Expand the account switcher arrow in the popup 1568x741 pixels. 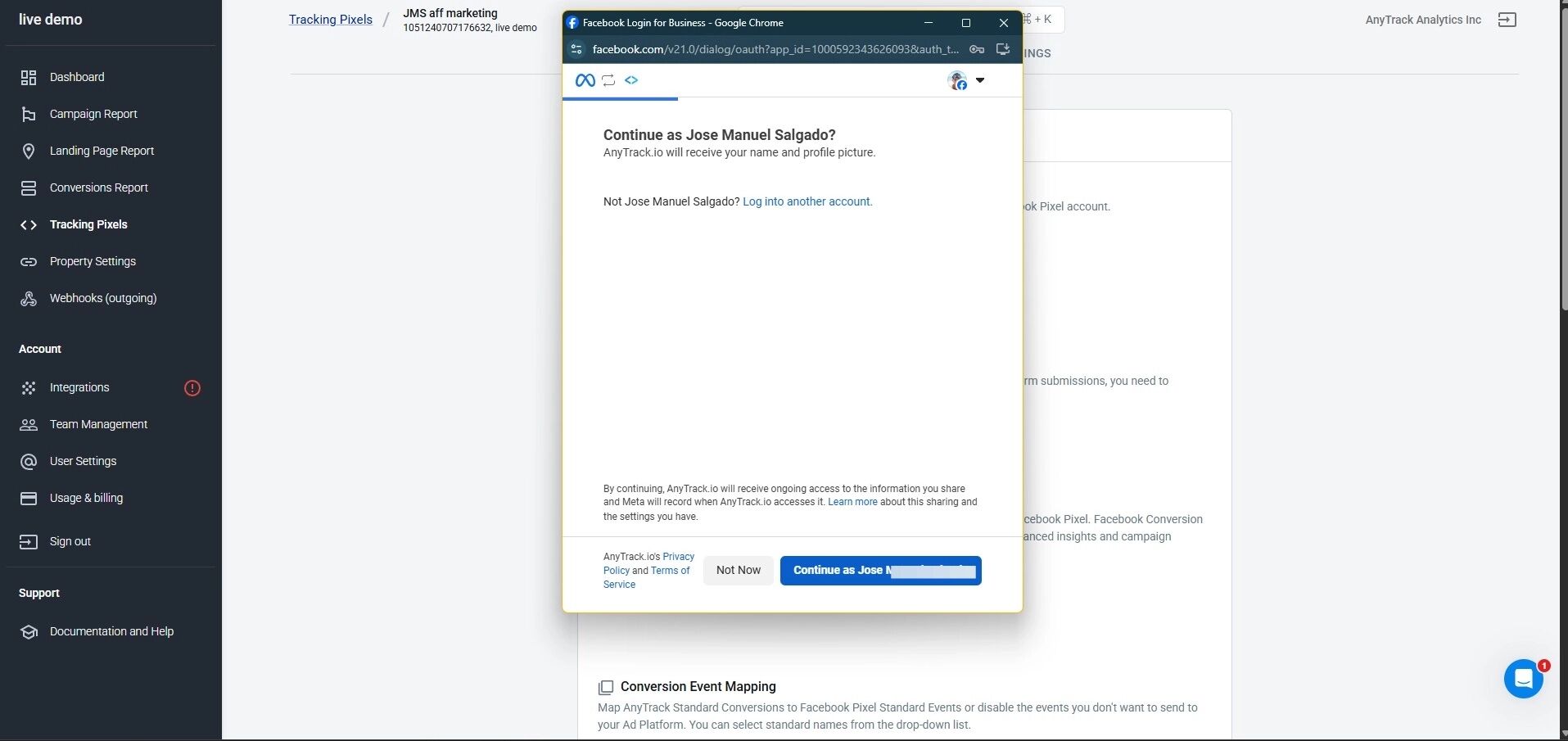tap(980, 80)
